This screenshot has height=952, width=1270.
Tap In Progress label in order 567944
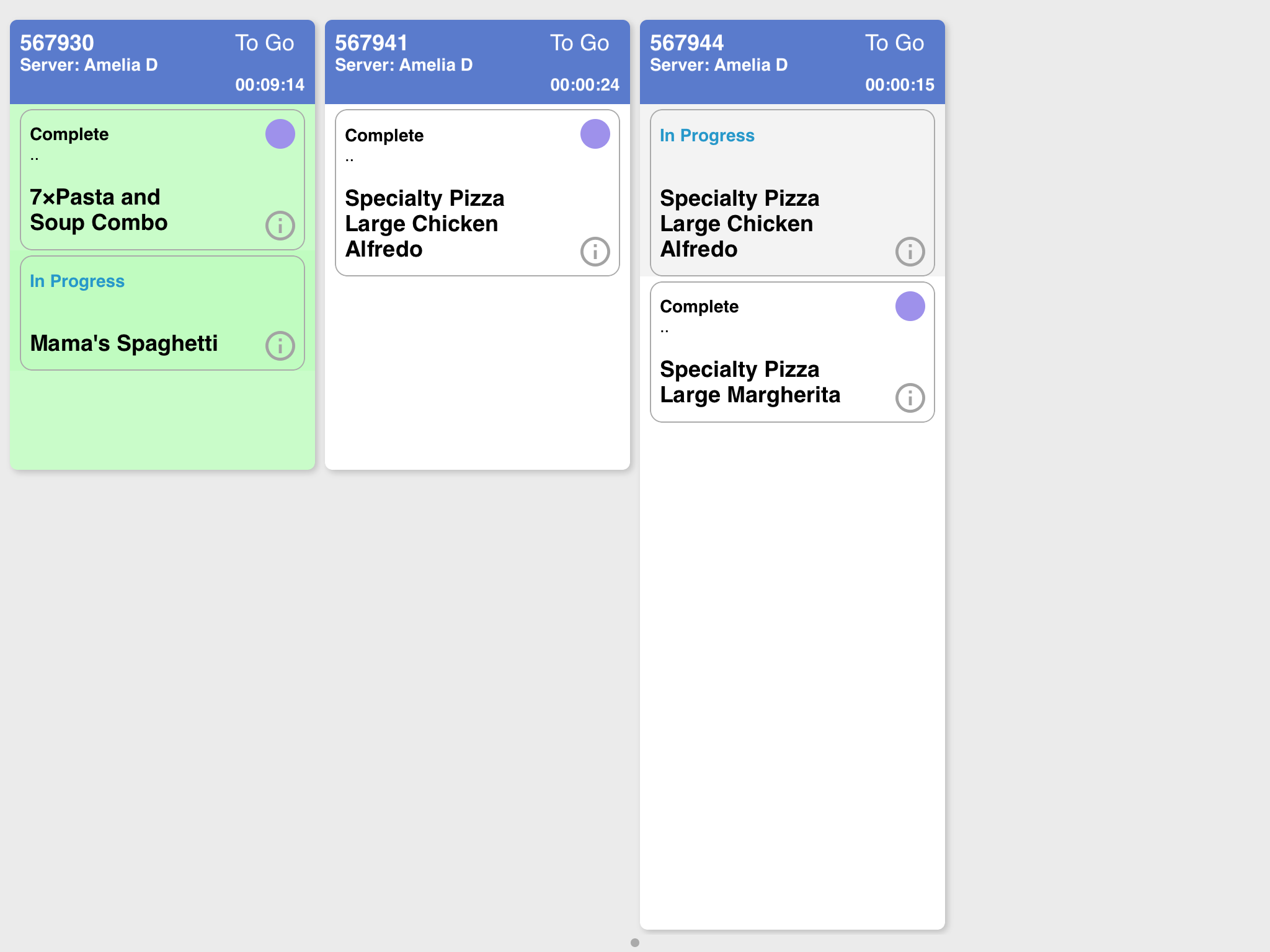(707, 136)
